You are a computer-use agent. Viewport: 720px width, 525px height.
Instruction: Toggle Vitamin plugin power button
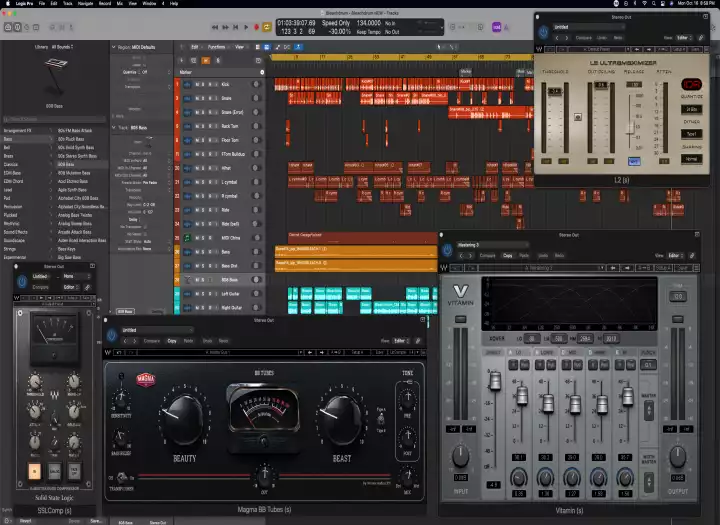(x=447, y=250)
